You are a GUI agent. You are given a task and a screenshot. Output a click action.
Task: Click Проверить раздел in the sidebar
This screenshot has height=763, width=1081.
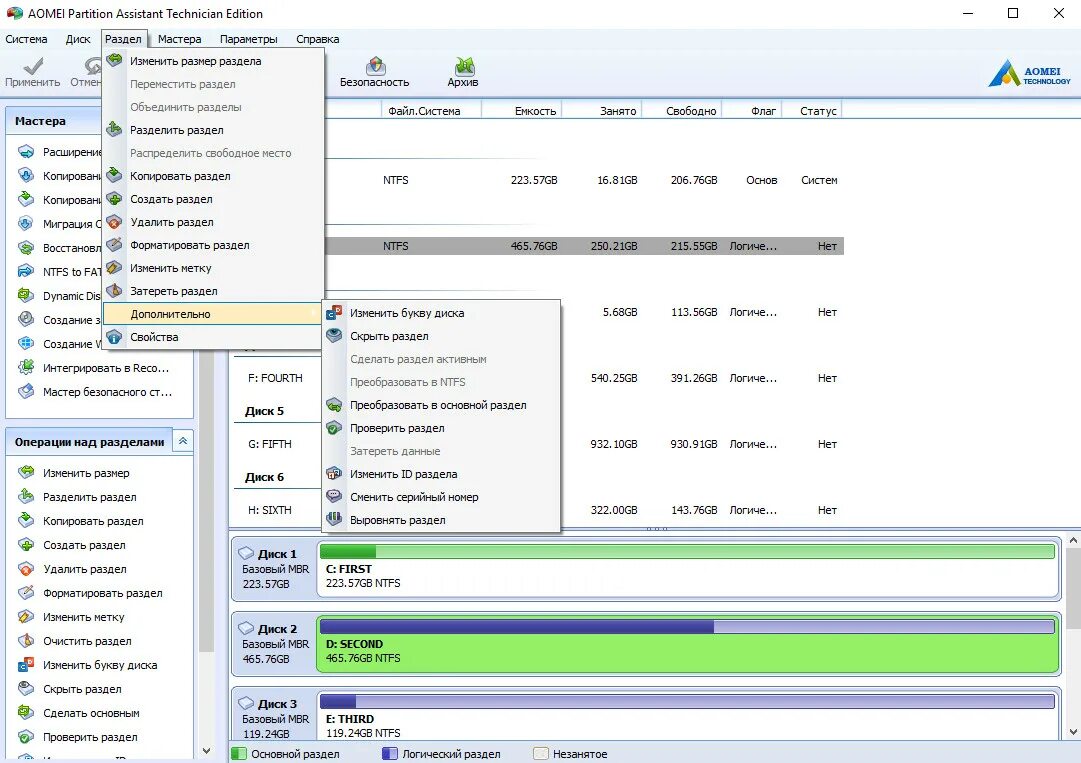pyautogui.click(x=90, y=737)
